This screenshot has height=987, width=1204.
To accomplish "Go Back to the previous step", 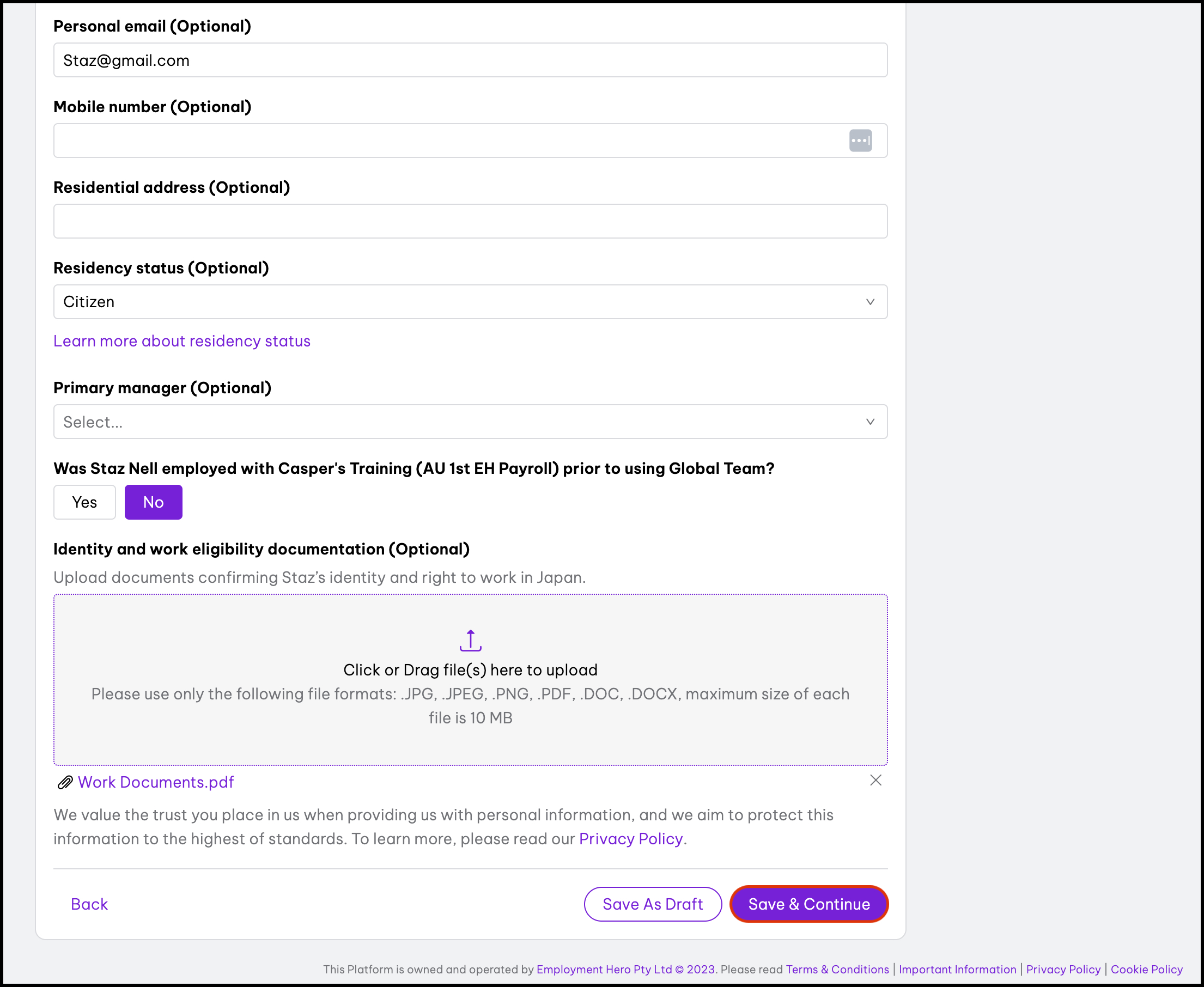I will (89, 904).
